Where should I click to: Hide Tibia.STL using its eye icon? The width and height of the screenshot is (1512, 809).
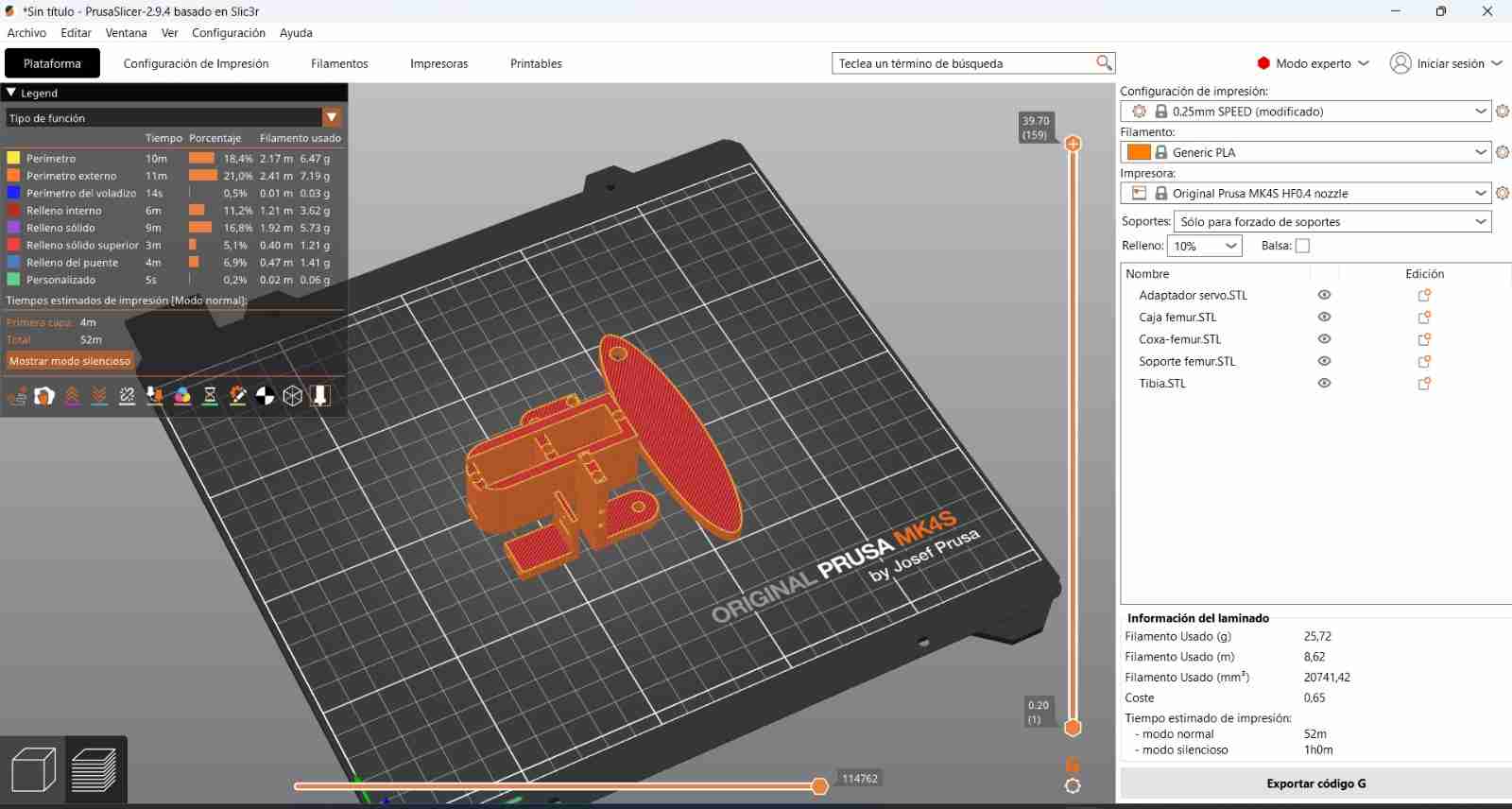click(x=1324, y=384)
